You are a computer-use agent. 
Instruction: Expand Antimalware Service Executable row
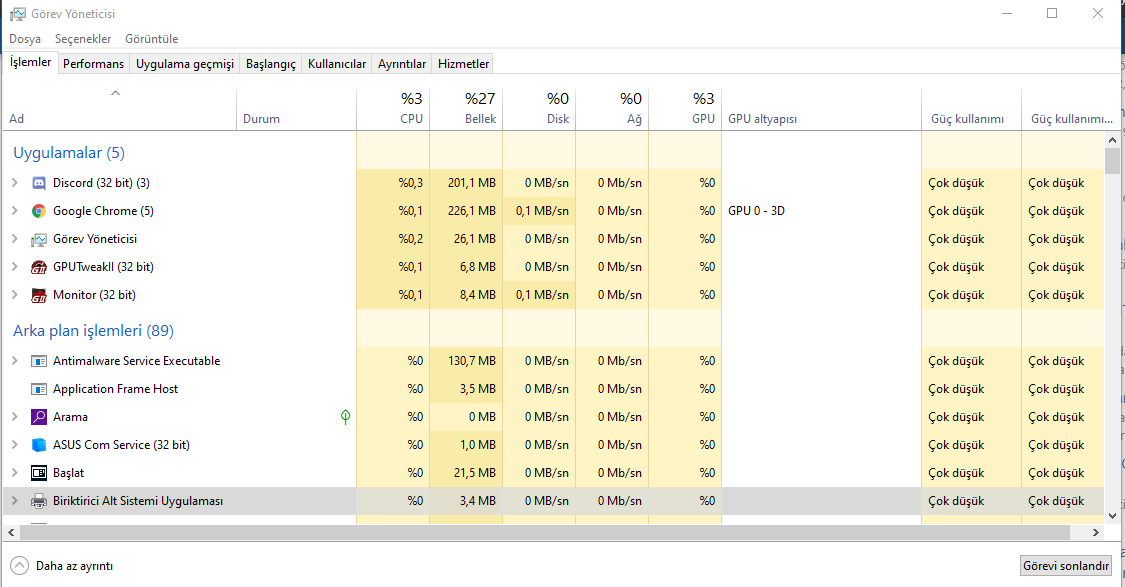tap(14, 361)
